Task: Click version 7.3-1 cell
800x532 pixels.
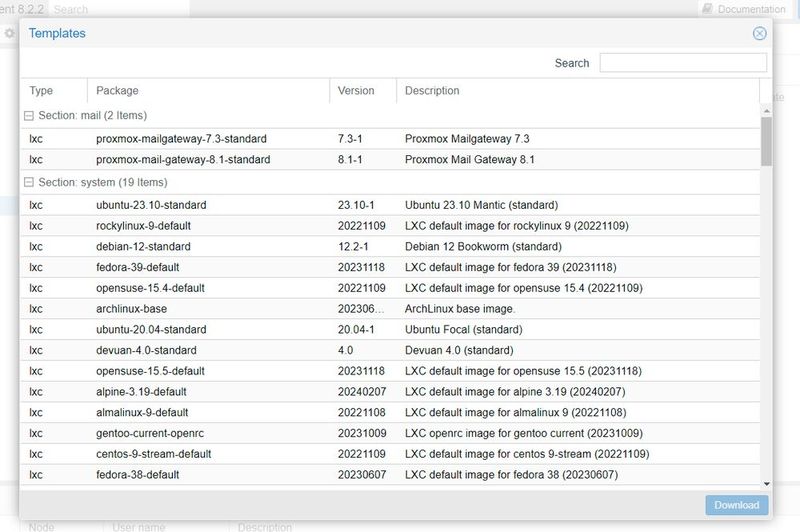Action: [349, 139]
